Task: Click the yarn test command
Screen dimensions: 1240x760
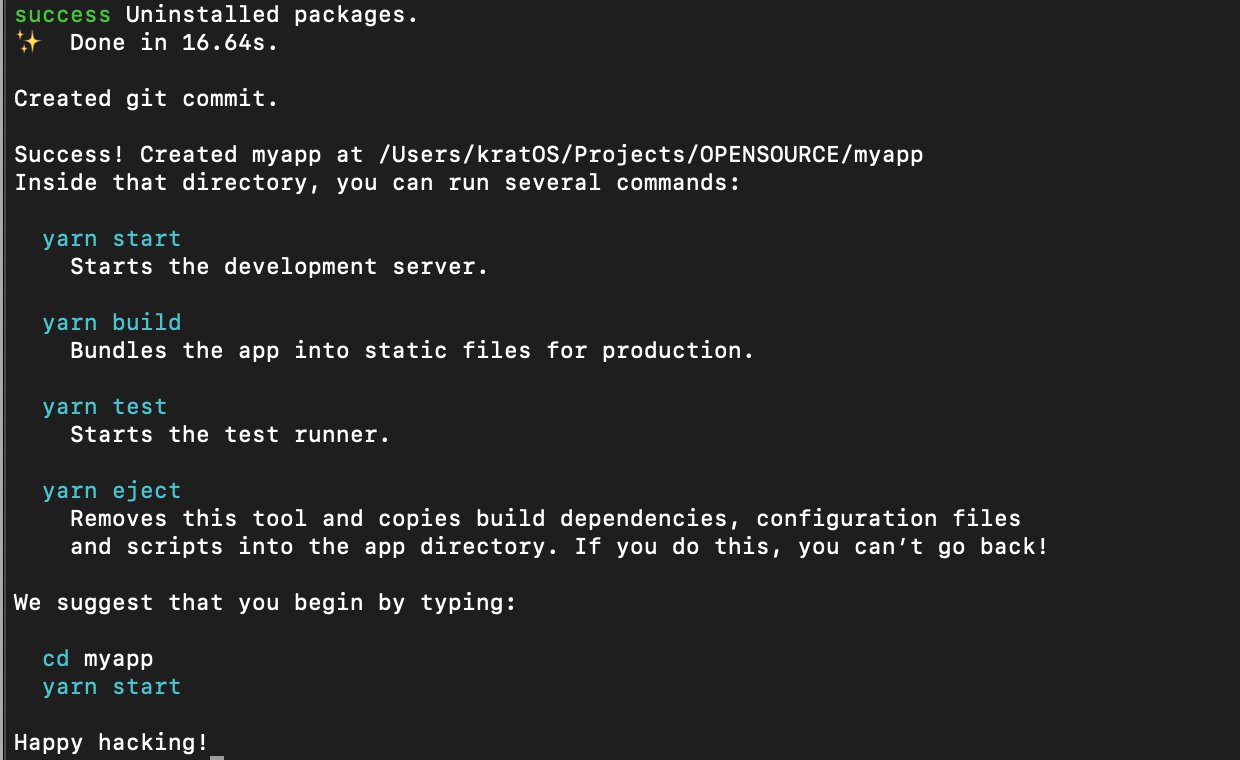Action: point(104,407)
